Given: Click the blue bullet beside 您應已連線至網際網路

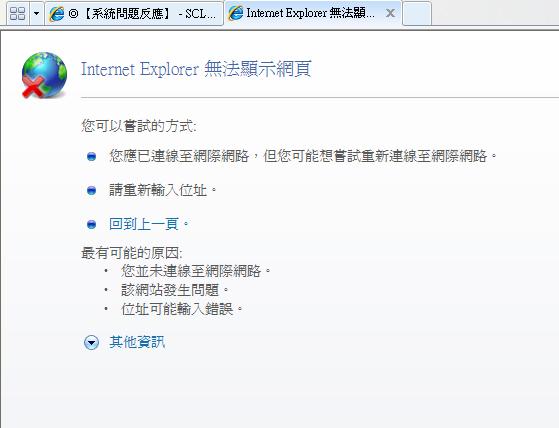Looking at the screenshot, I should pos(91,156).
